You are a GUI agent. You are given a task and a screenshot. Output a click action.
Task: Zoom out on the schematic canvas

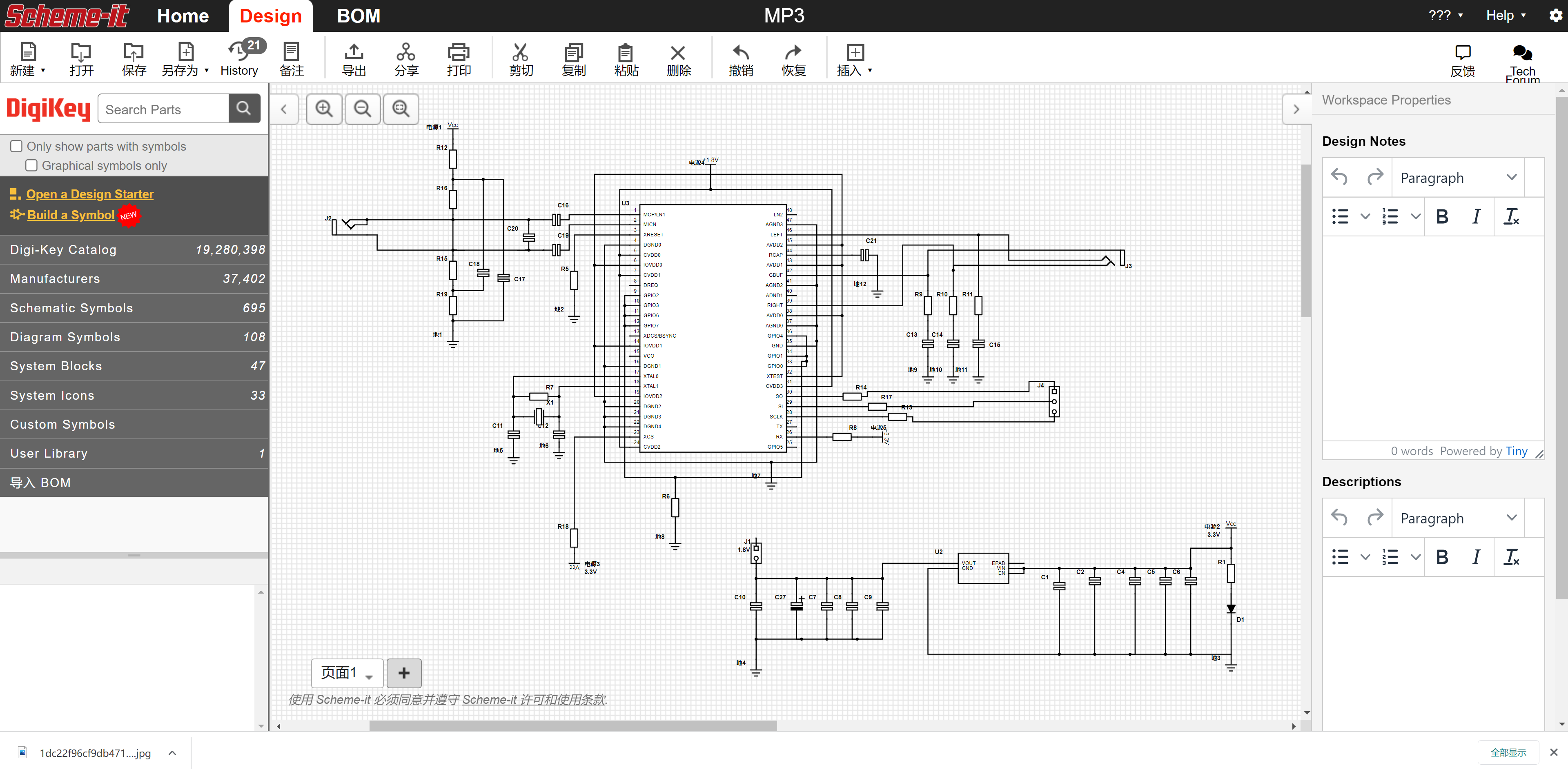(x=363, y=109)
